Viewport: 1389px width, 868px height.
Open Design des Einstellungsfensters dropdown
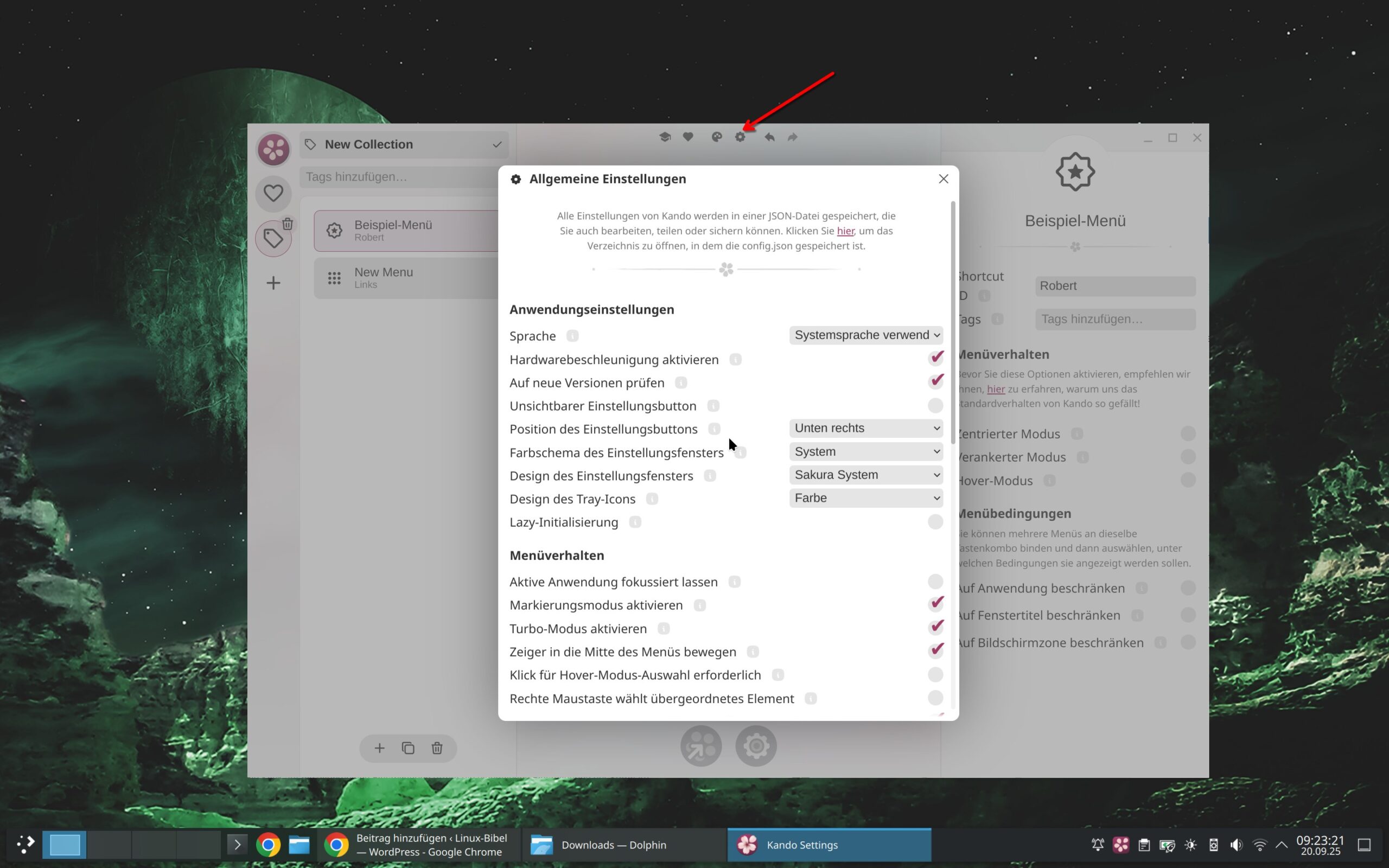coord(866,475)
